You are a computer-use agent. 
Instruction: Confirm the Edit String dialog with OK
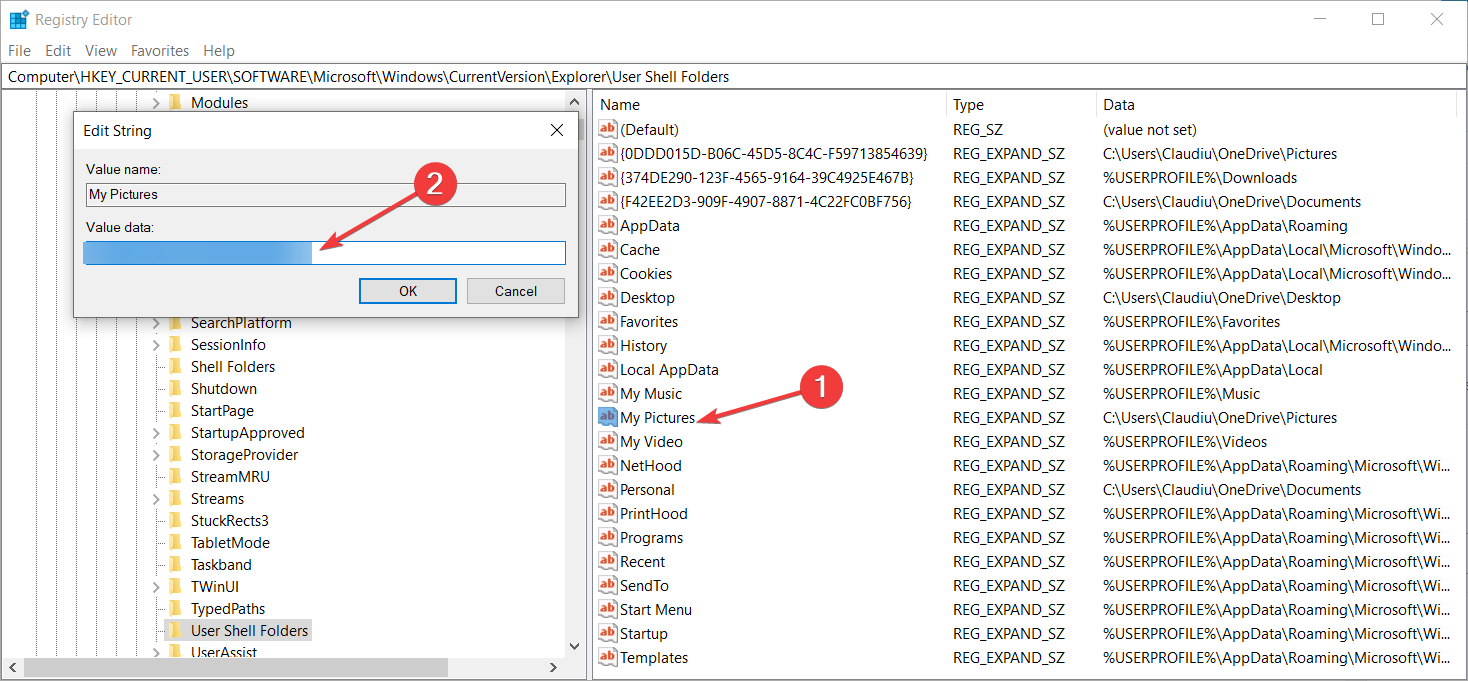pyautogui.click(x=408, y=291)
